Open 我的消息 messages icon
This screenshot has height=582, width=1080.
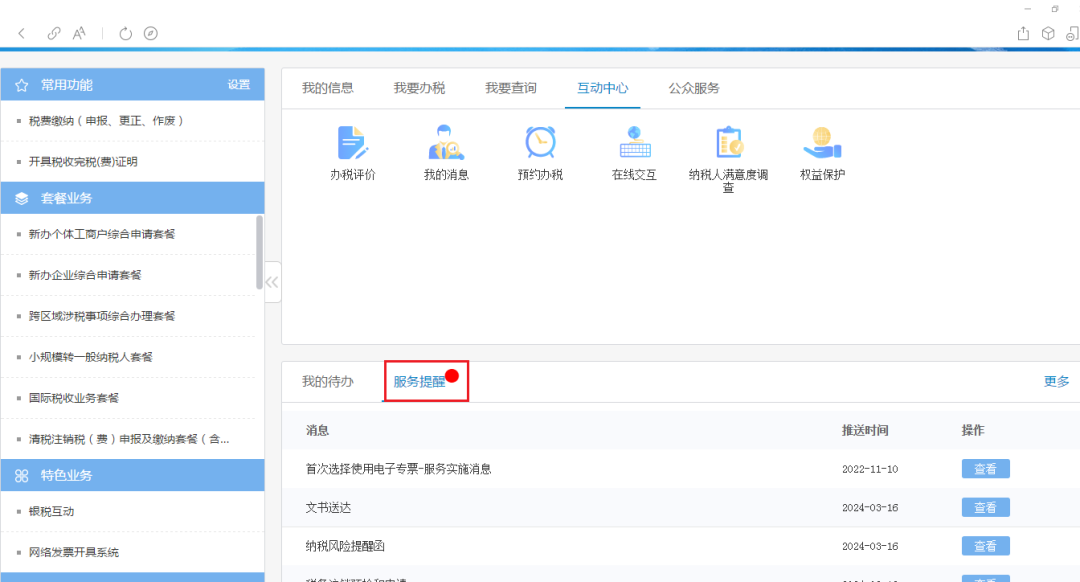[x=446, y=143]
